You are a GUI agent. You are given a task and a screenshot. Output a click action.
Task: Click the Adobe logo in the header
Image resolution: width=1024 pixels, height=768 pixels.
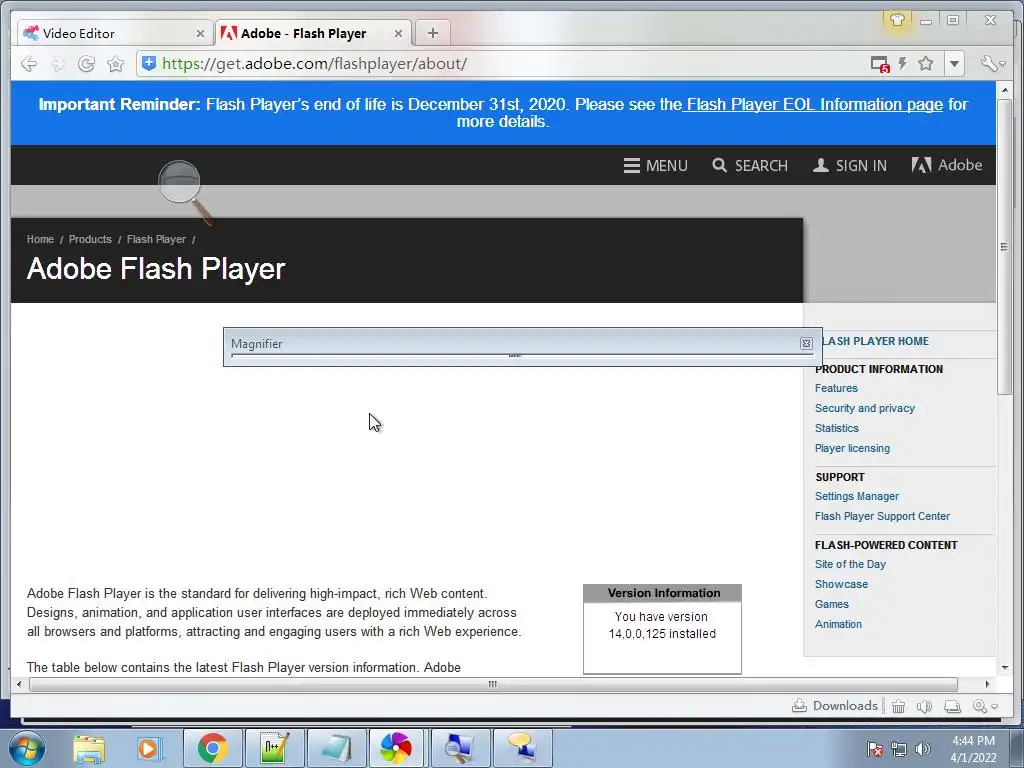pyautogui.click(x=946, y=165)
